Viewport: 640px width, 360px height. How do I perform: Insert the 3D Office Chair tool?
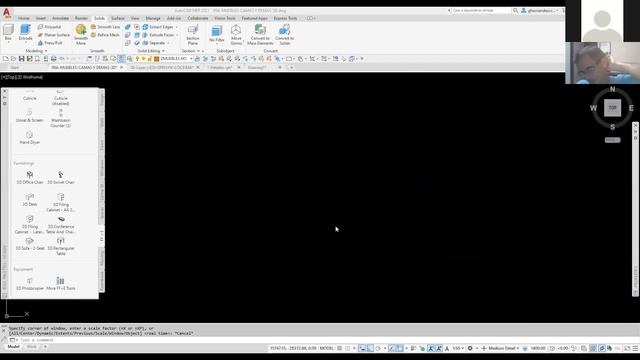tap(30, 178)
